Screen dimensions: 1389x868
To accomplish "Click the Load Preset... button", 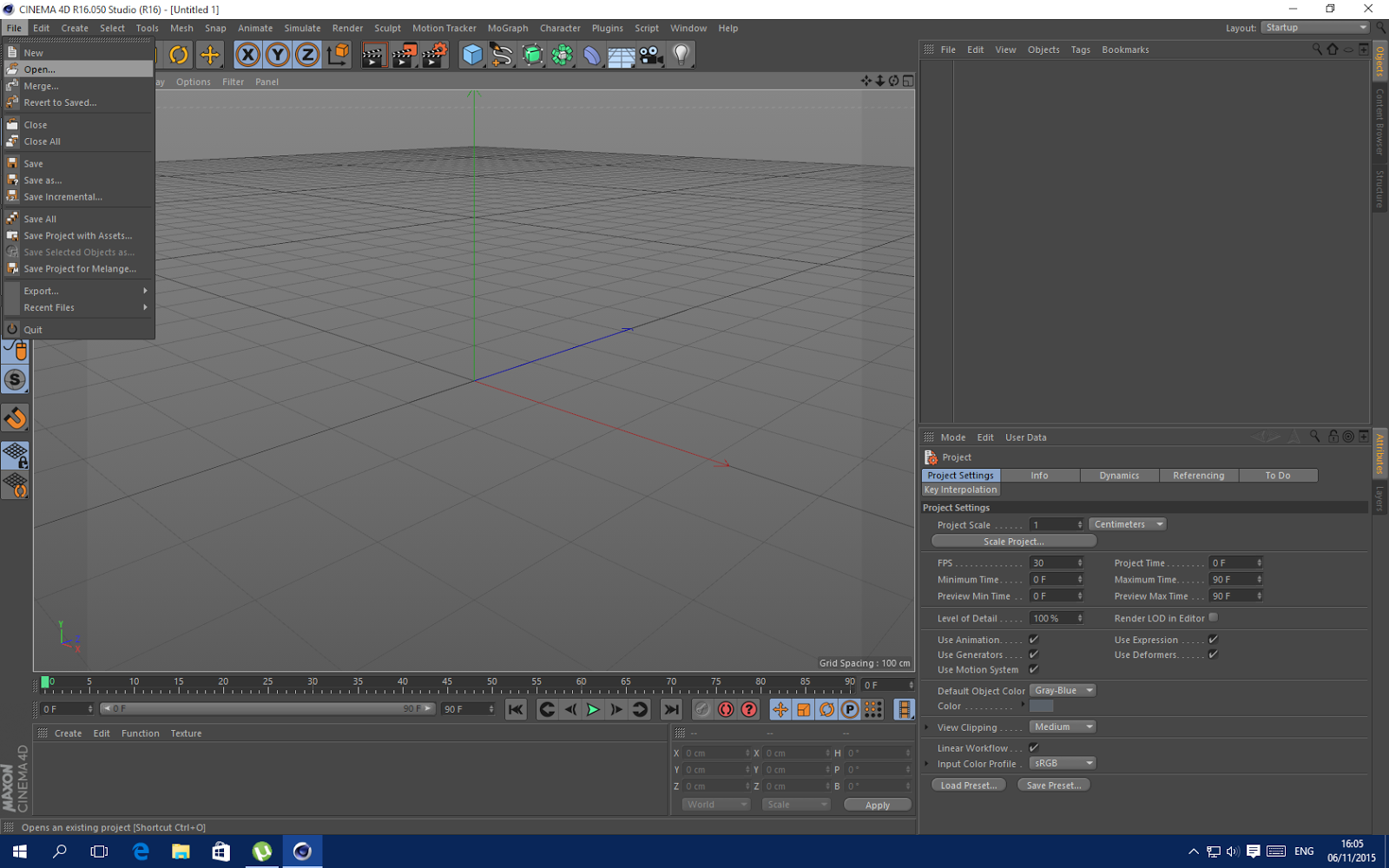I will click(x=969, y=786).
